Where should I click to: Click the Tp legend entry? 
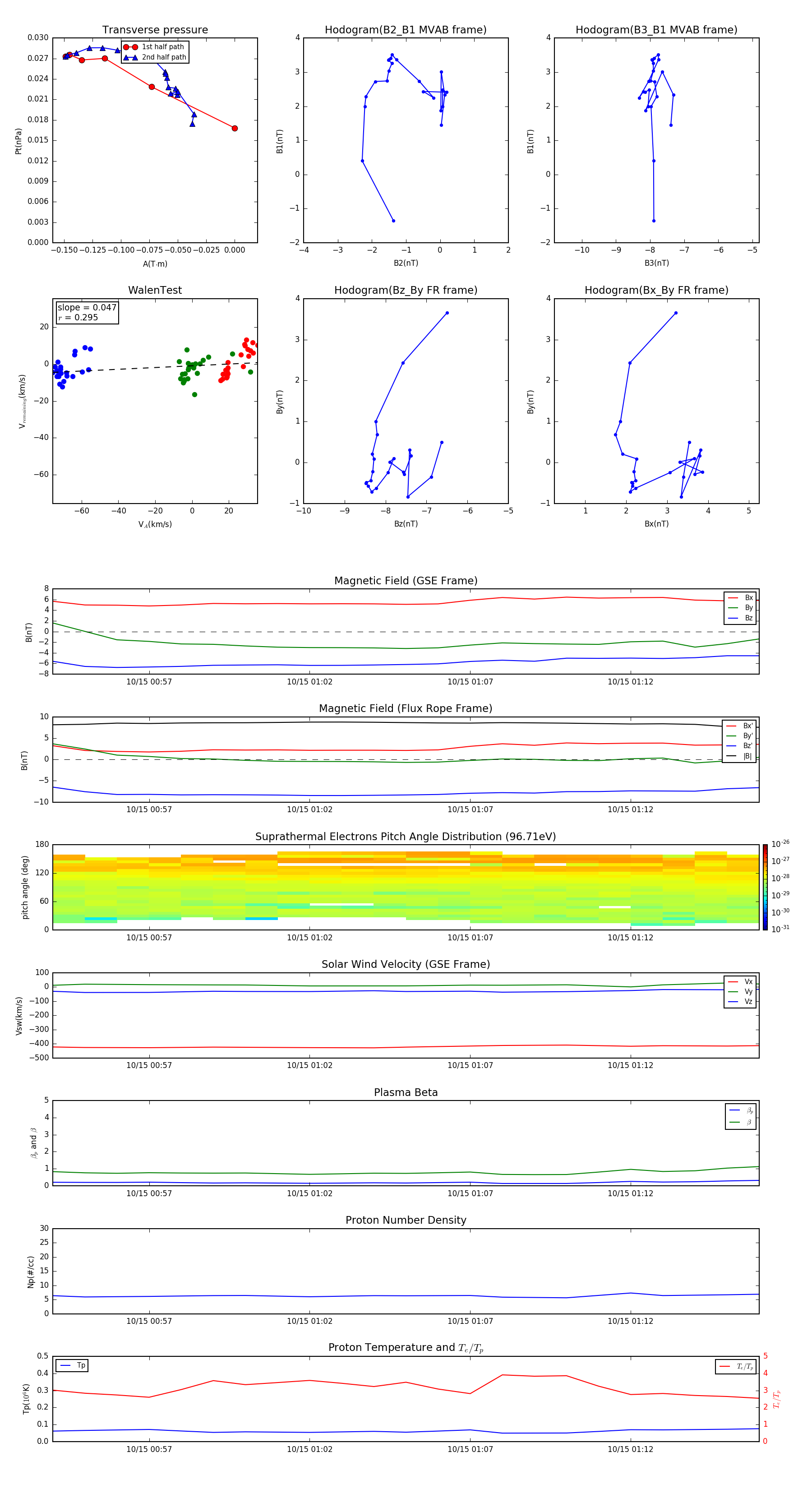(x=72, y=1365)
